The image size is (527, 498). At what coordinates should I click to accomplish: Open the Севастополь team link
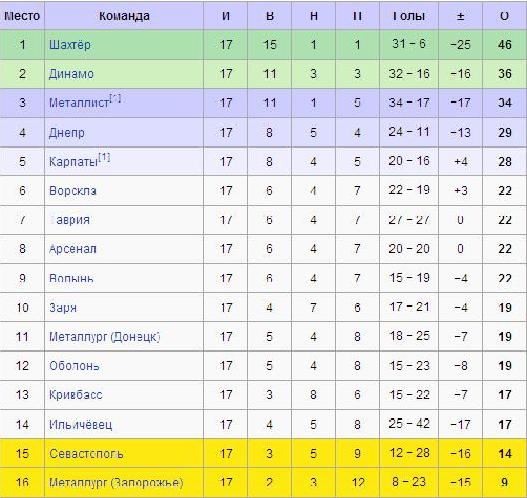[x=86, y=454]
